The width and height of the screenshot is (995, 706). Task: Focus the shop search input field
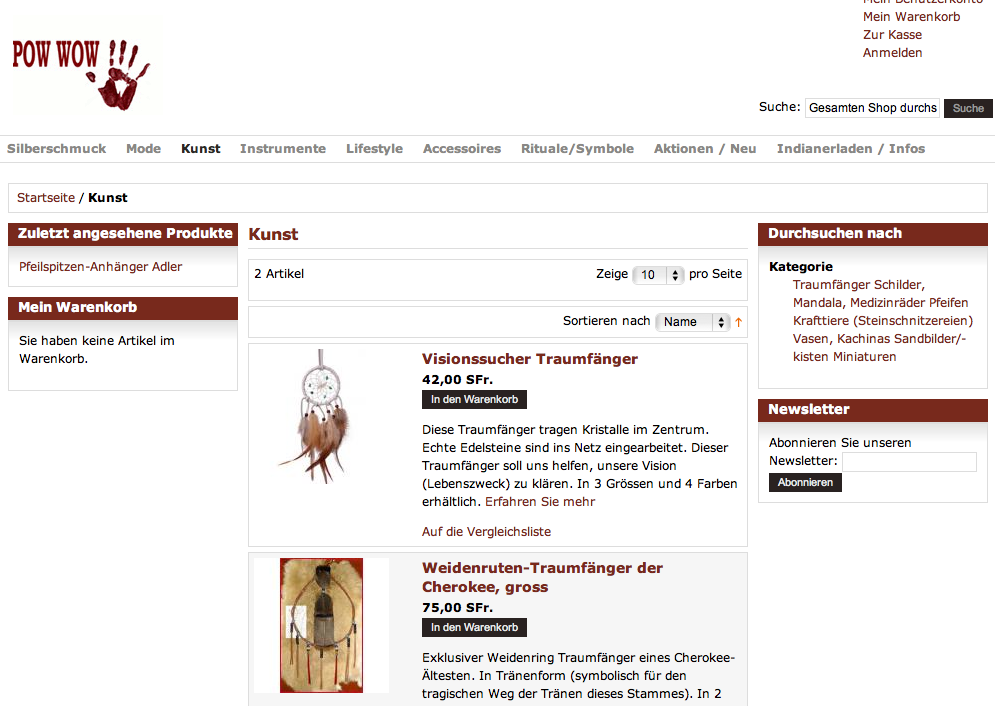click(873, 108)
